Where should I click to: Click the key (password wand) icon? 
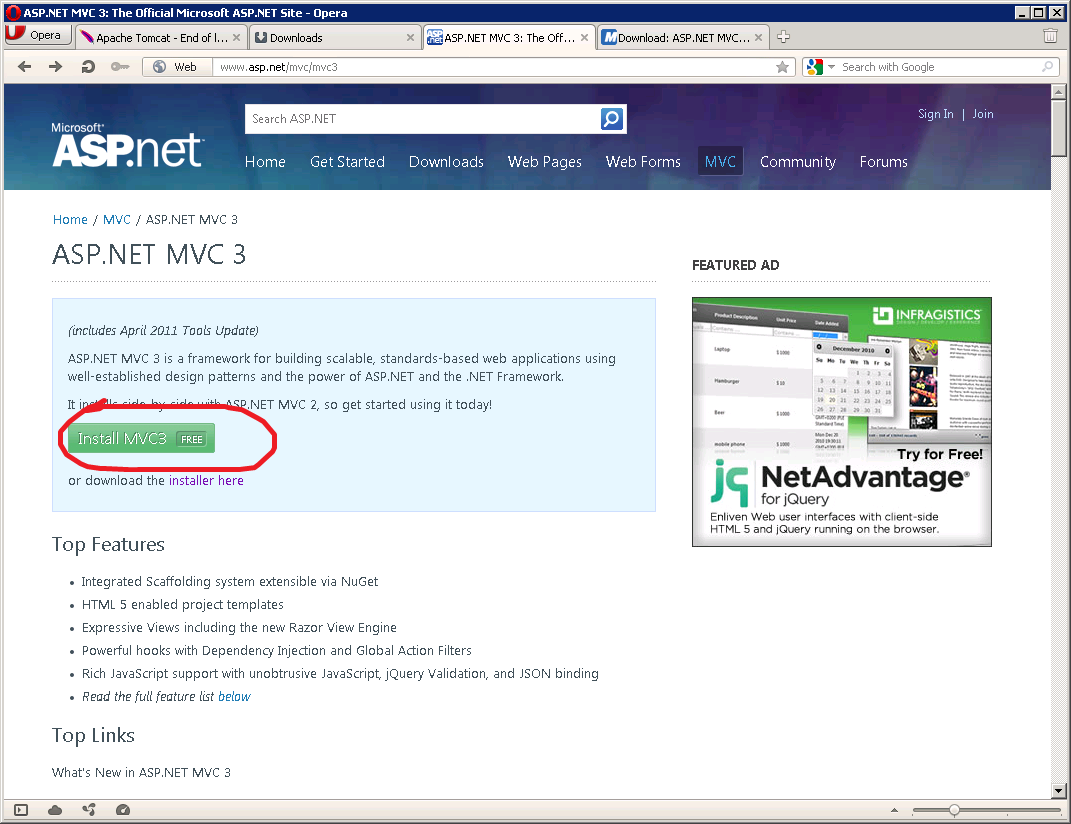pyautogui.click(x=120, y=66)
